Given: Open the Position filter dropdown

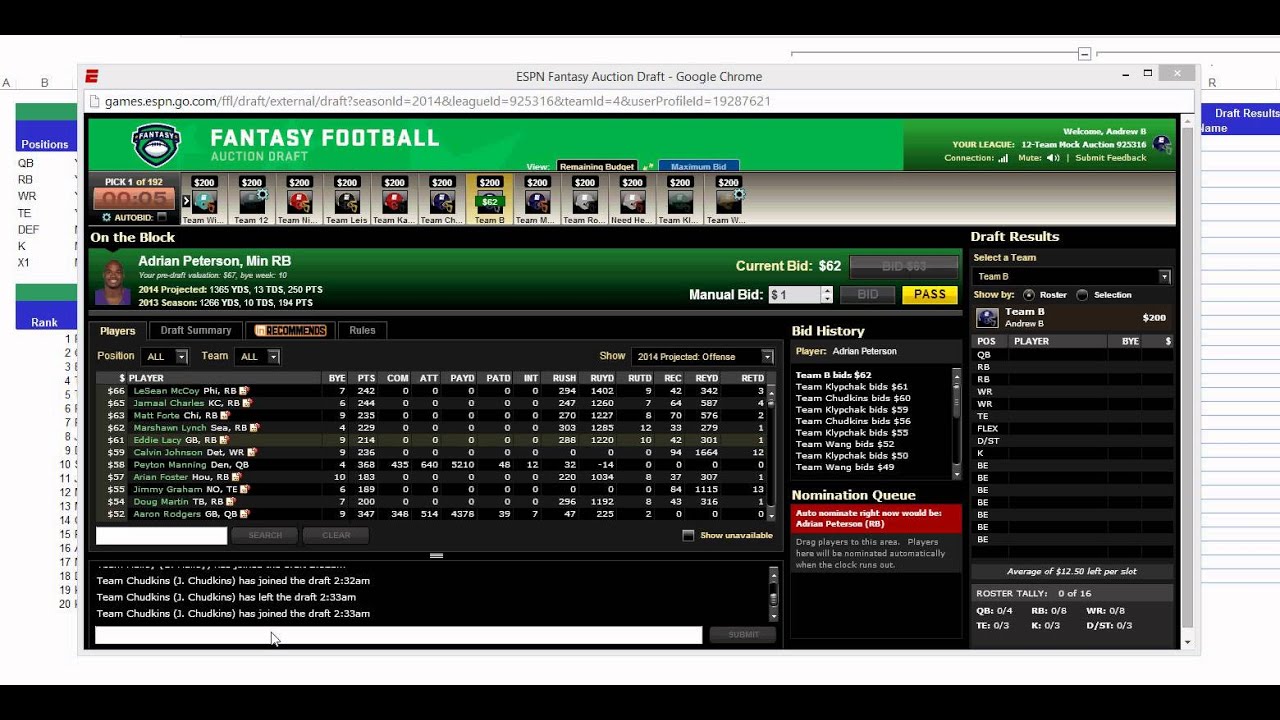Looking at the screenshot, I should click(165, 356).
